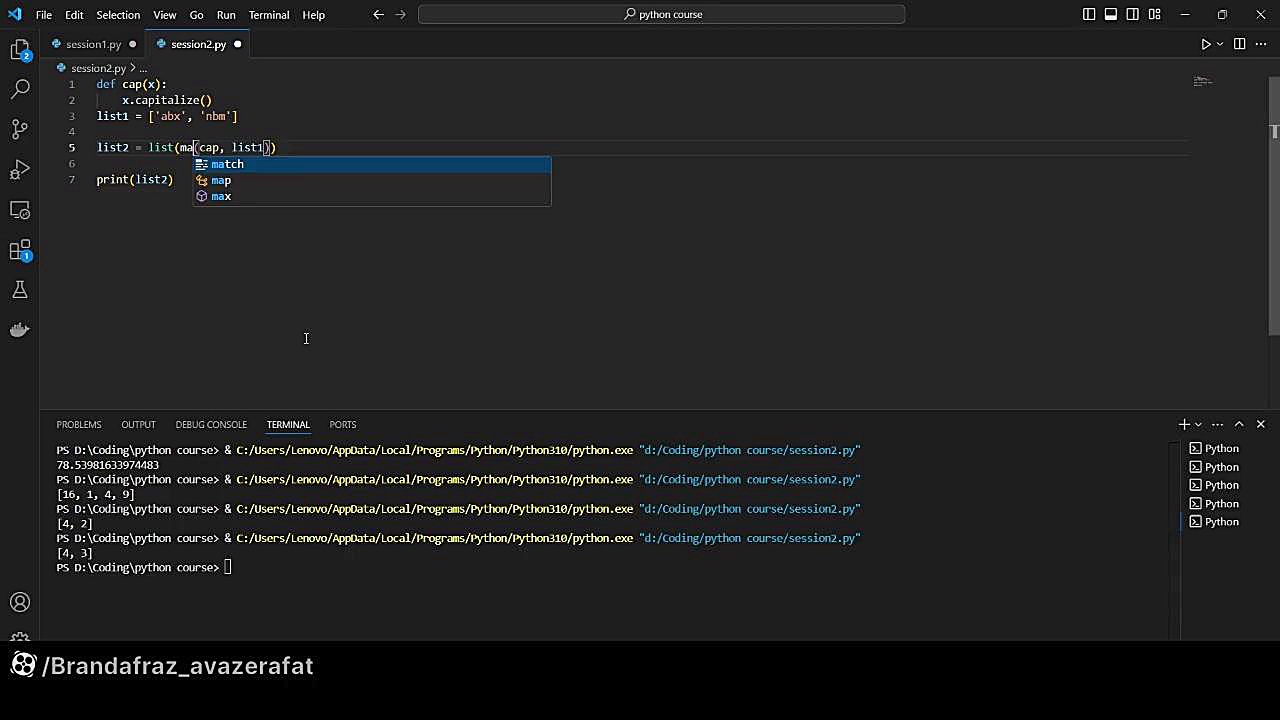Expand the breadcrumb ellipsis symbol list

point(143,68)
